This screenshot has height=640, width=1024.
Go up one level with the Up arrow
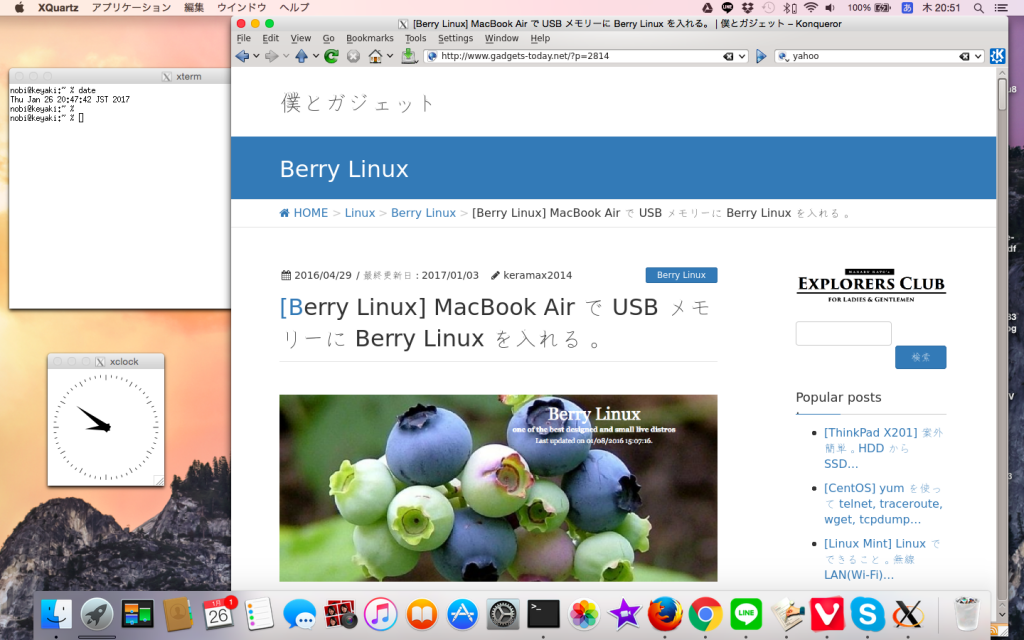pyautogui.click(x=301, y=56)
